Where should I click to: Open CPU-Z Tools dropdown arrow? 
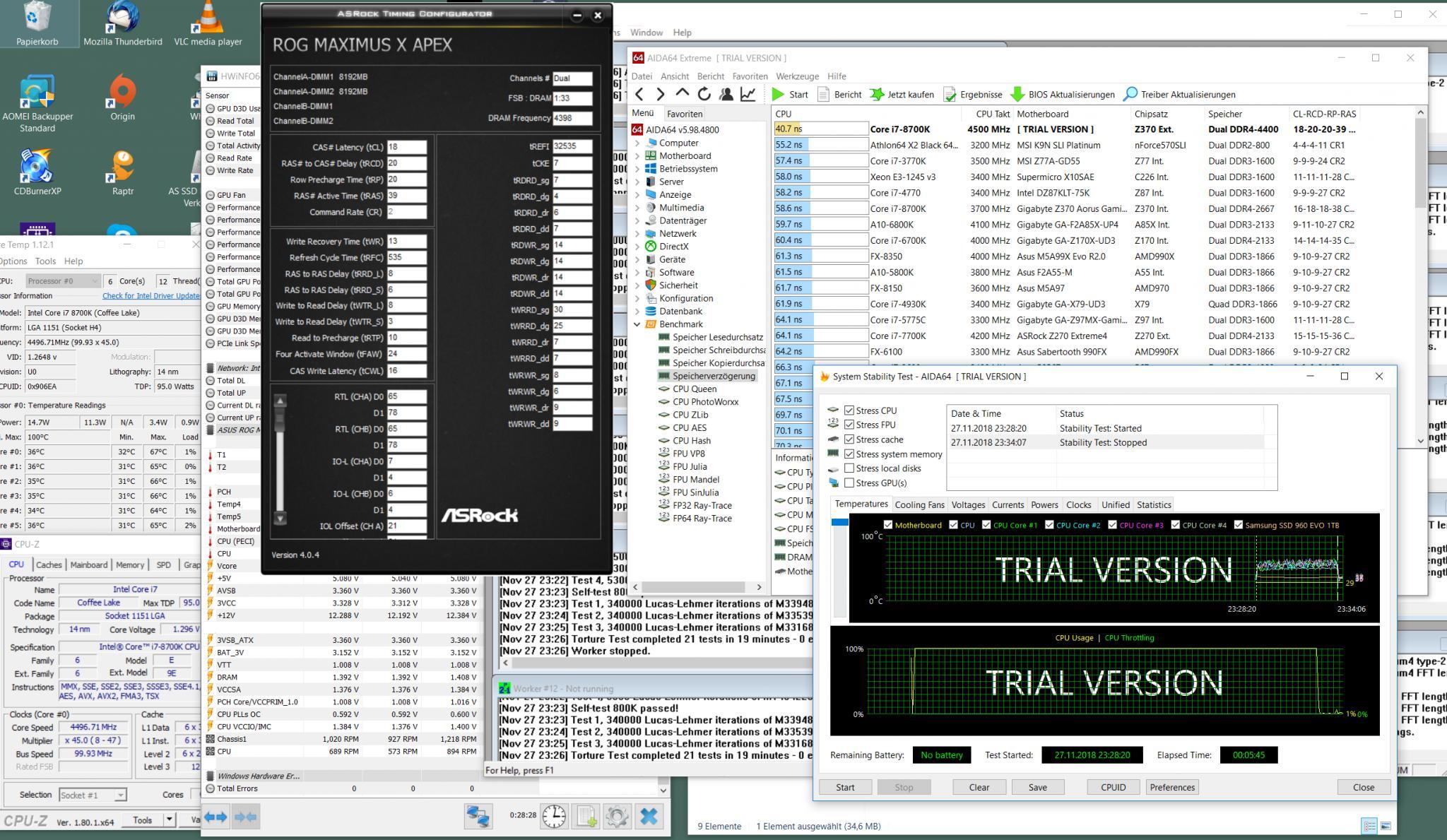[x=170, y=820]
